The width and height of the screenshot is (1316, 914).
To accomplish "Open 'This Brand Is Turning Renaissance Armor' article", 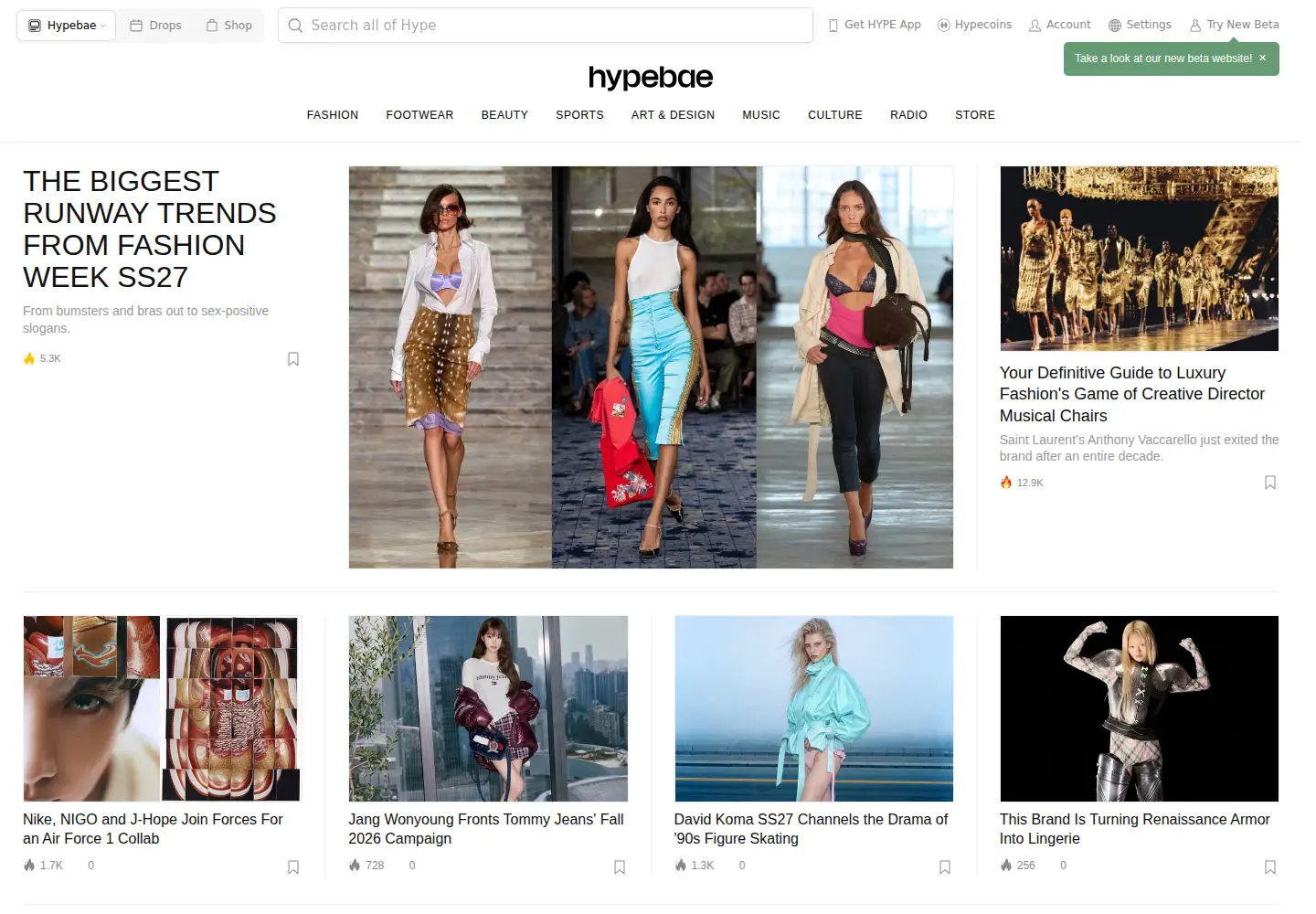I will (1135, 829).
